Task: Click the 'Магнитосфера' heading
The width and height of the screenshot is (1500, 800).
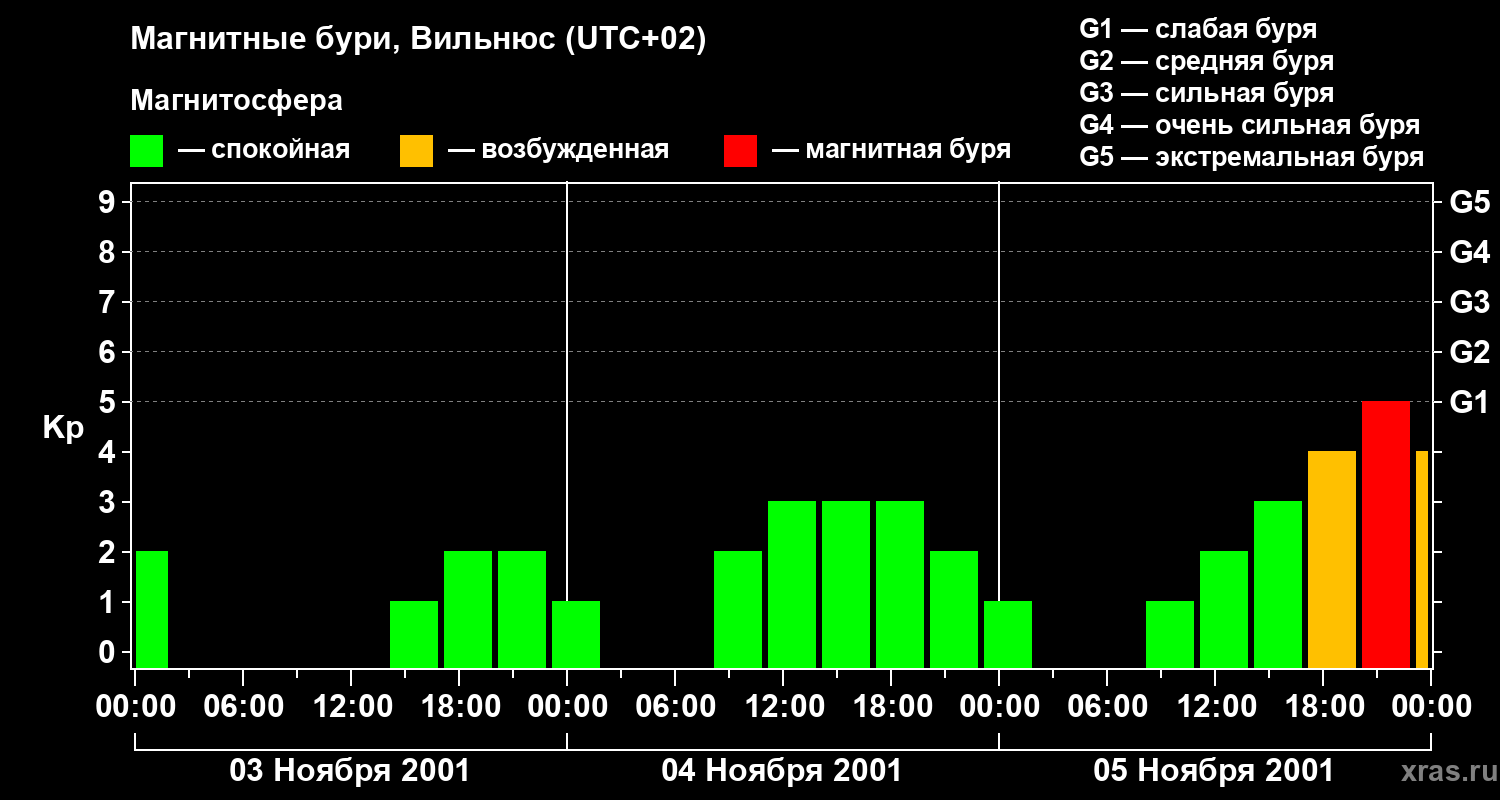Action: coord(236,101)
